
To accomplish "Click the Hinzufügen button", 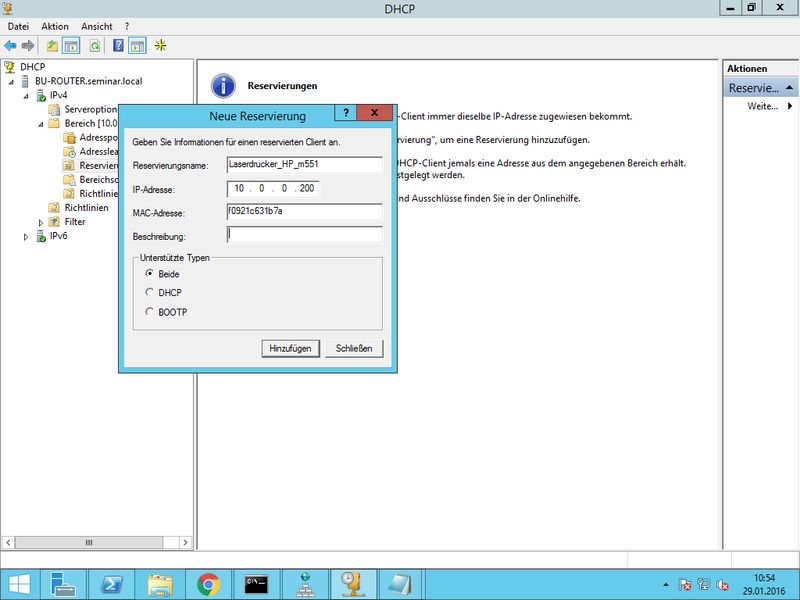I will pyautogui.click(x=291, y=348).
